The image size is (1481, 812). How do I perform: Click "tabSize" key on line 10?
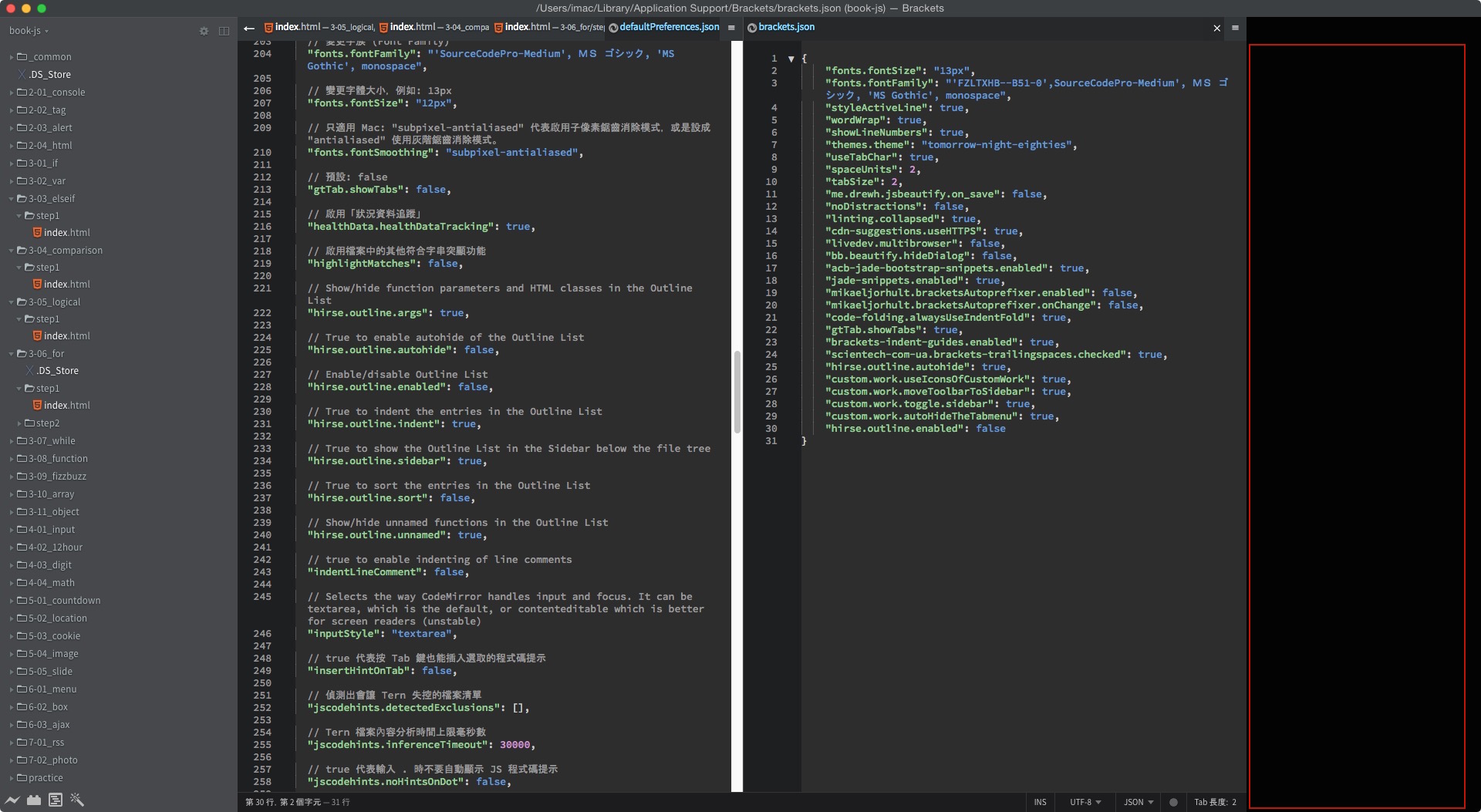[x=852, y=182]
